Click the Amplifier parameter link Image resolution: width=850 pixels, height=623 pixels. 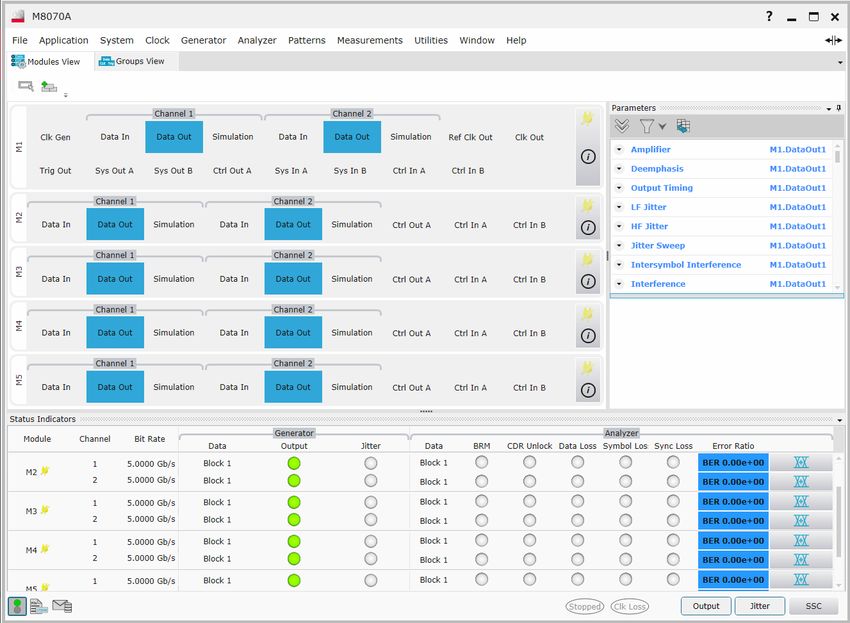651,149
